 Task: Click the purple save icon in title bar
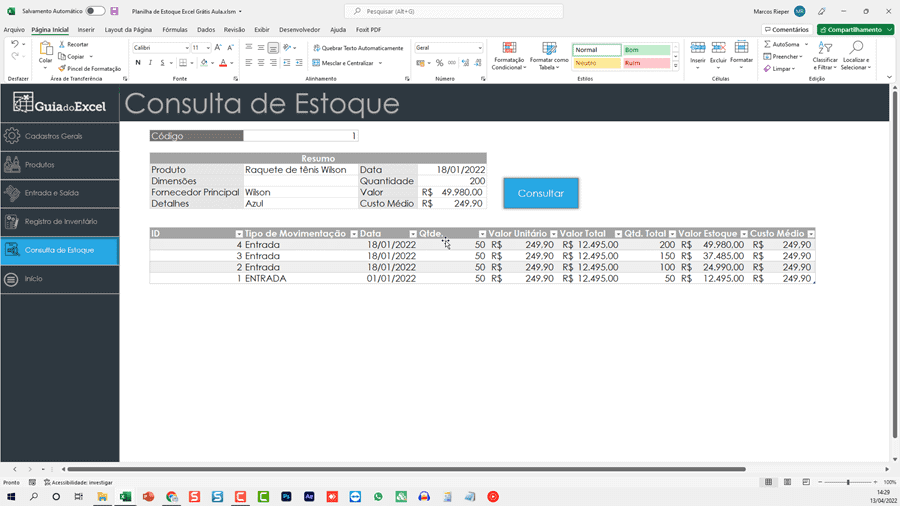point(114,11)
